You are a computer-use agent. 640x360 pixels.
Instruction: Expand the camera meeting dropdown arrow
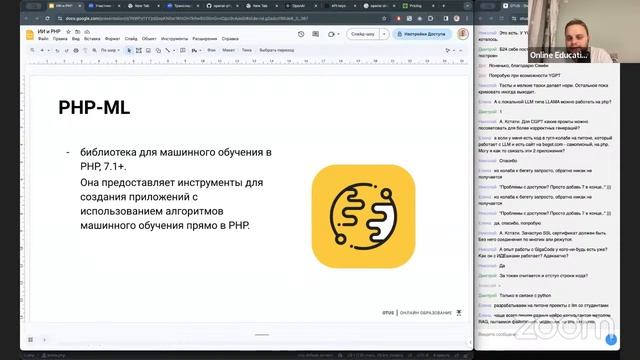[338, 34]
